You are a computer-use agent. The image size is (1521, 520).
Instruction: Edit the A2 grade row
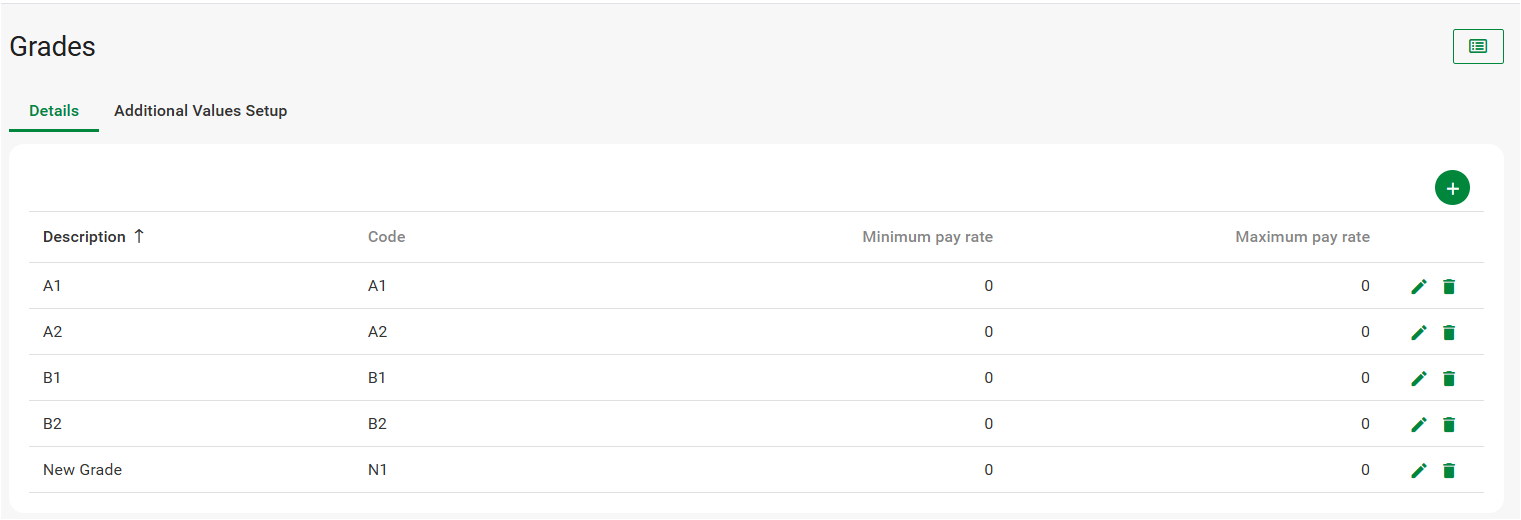click(1418, 333)
